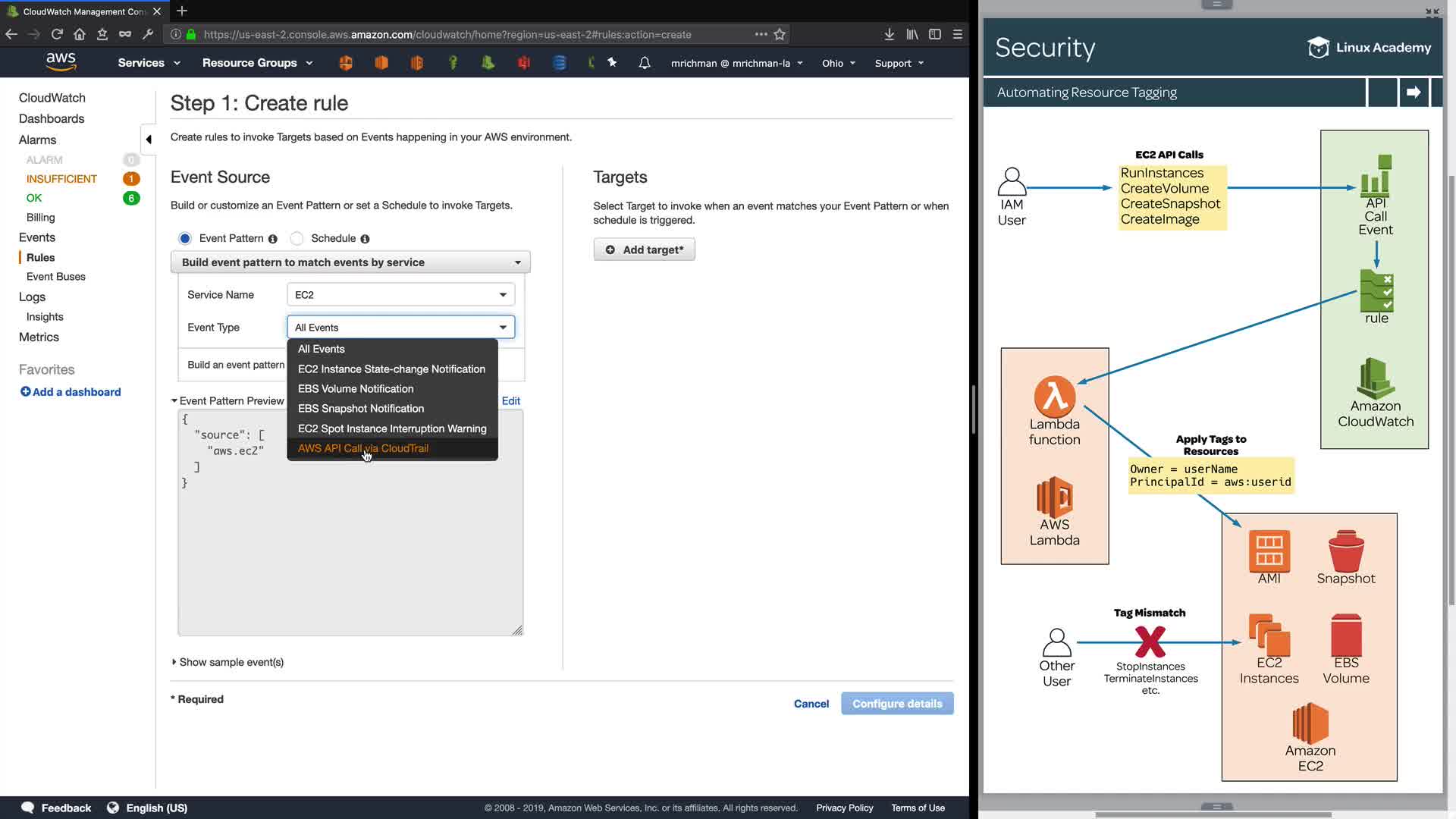Open the browser downloads icon
1456x819 pixels.
890,34
